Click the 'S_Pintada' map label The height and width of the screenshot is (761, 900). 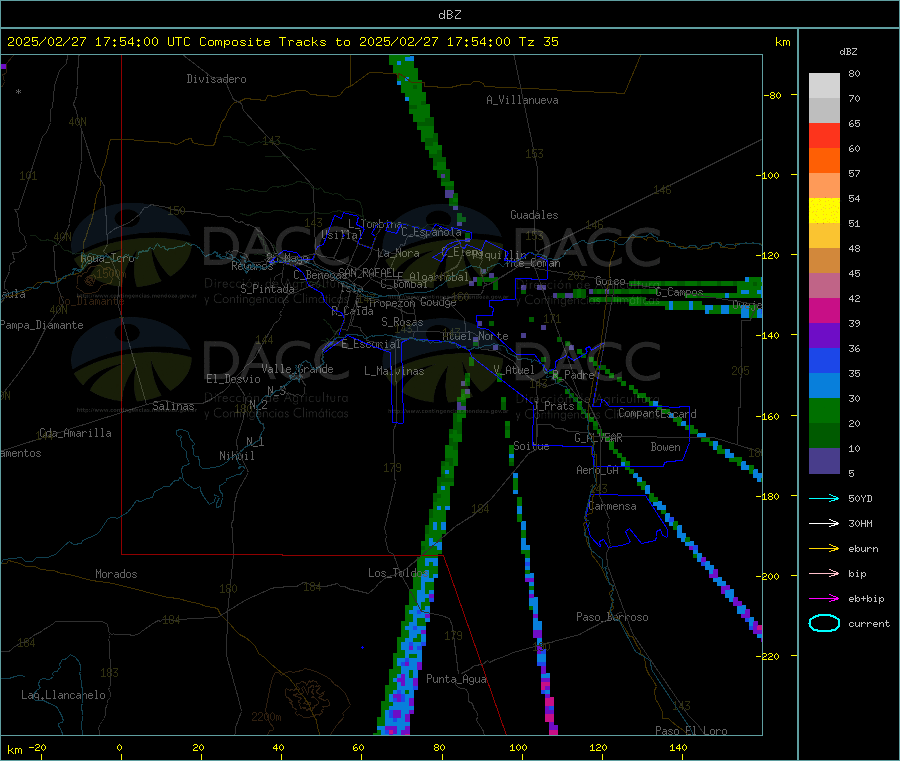(x=267, y=289)
